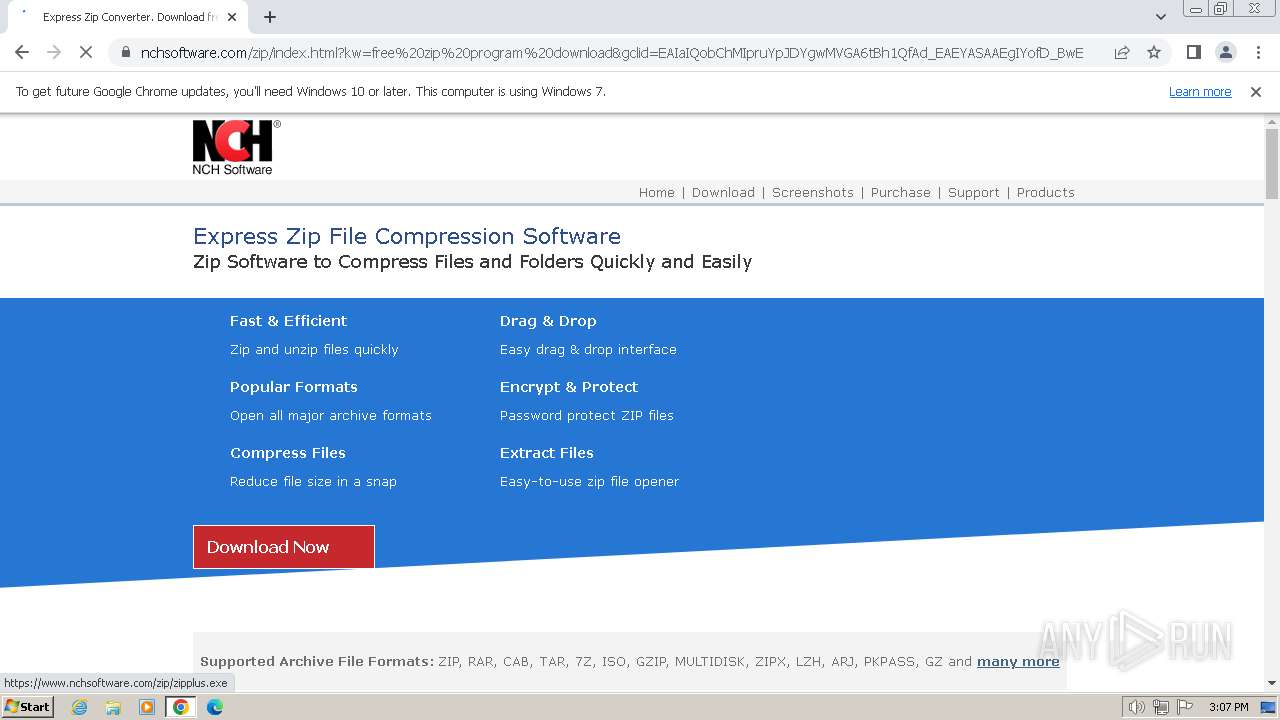Click the 'Express Zip File Compression Software' heading

407,236
